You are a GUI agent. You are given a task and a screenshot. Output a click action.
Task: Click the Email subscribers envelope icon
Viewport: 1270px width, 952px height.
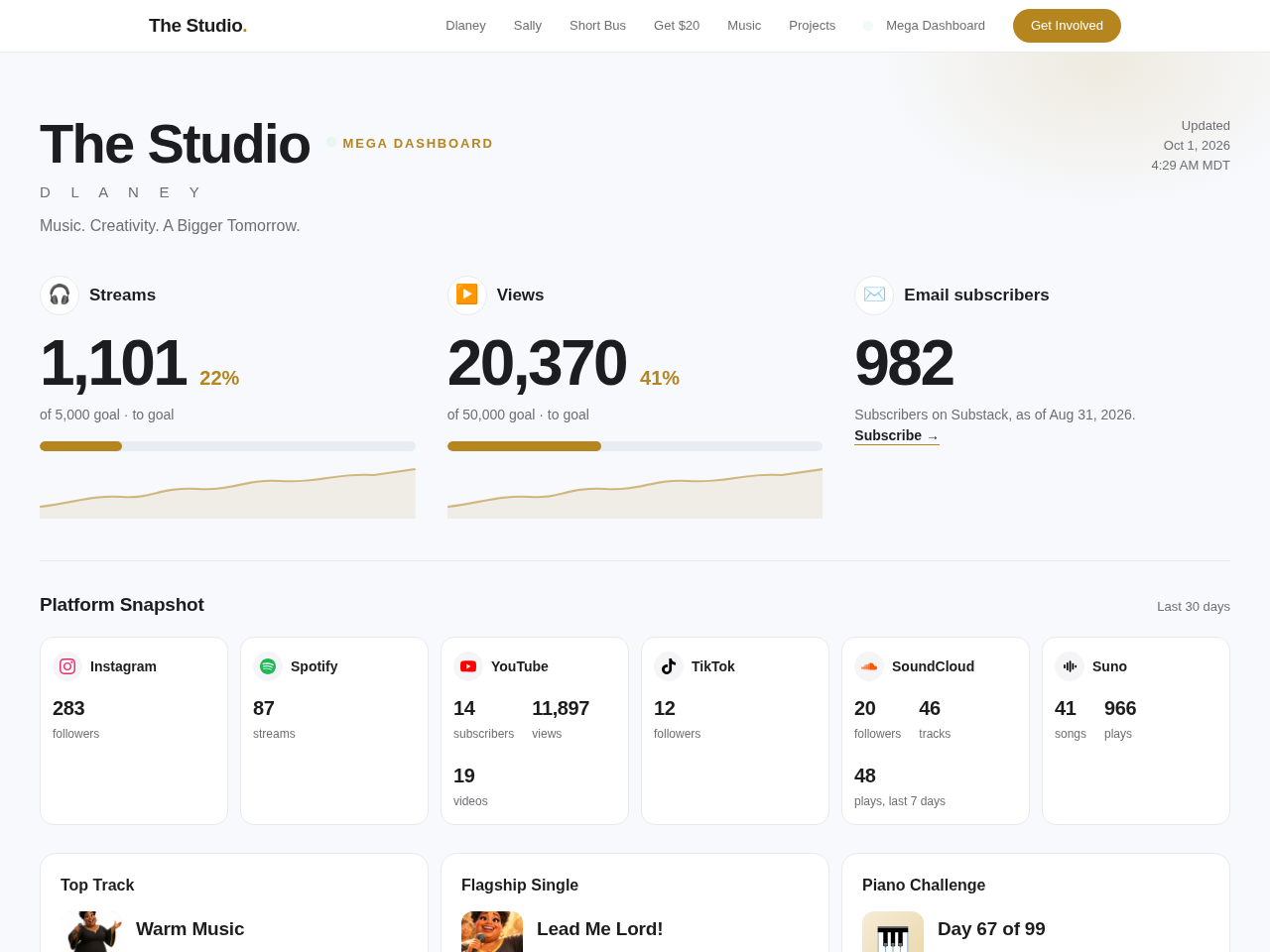pyautogui.click(x=874, y=296)
